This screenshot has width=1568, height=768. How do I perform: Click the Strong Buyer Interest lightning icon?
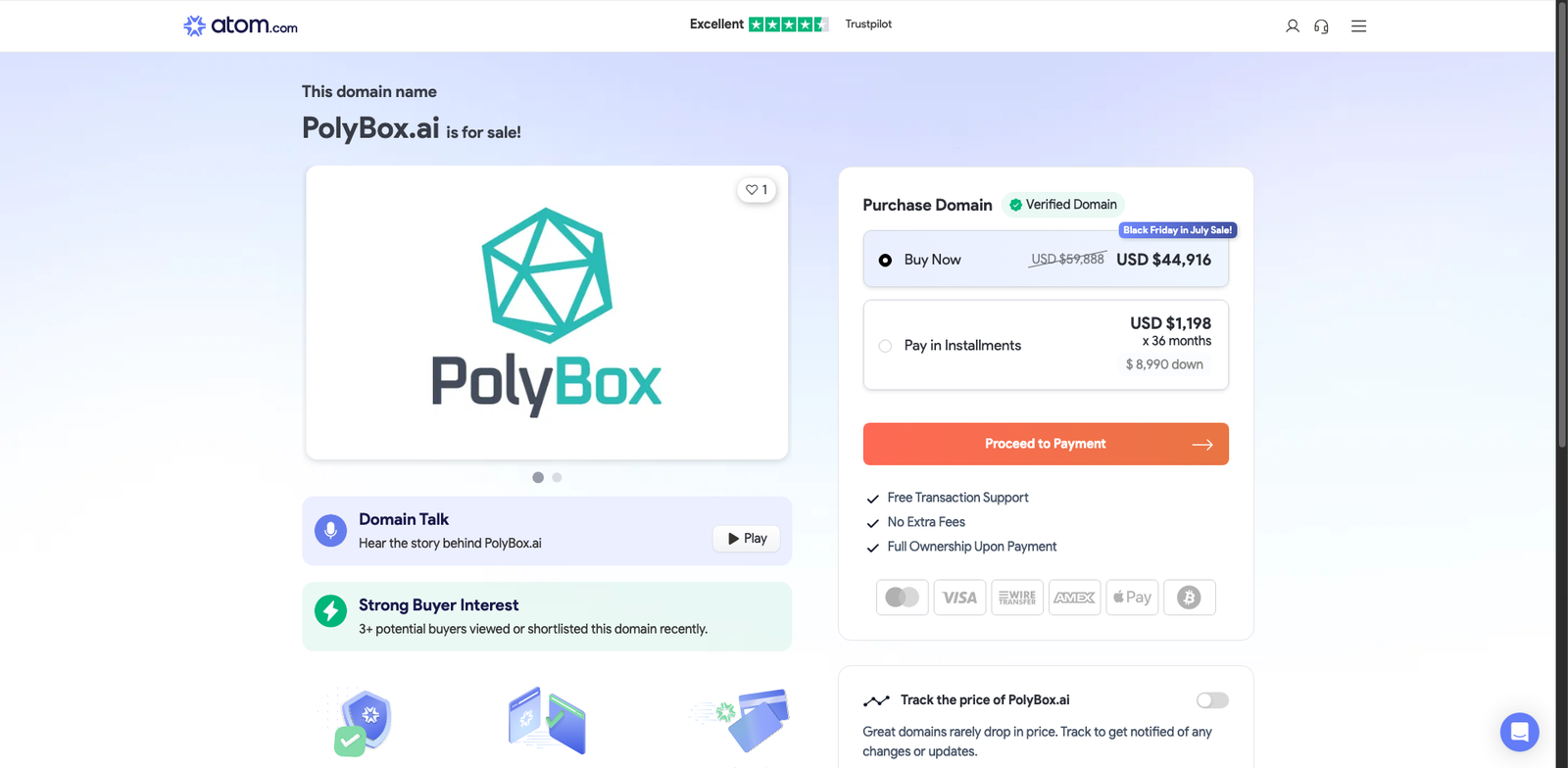tap(330, 611)
